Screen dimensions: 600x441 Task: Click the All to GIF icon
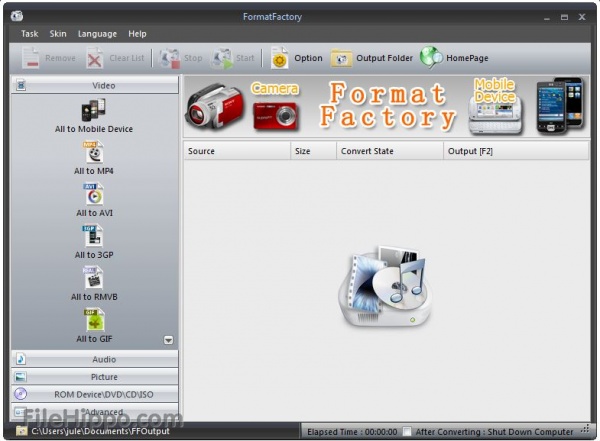point(94,320)
